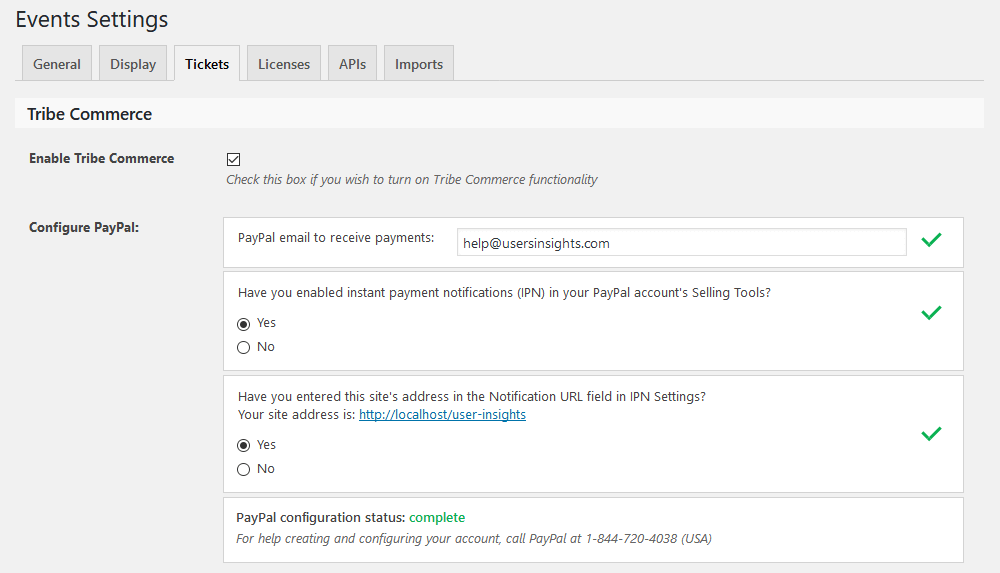Click the PayPal email input field
This screenshot has height=573, width=1000.
[x=681, y=242]
